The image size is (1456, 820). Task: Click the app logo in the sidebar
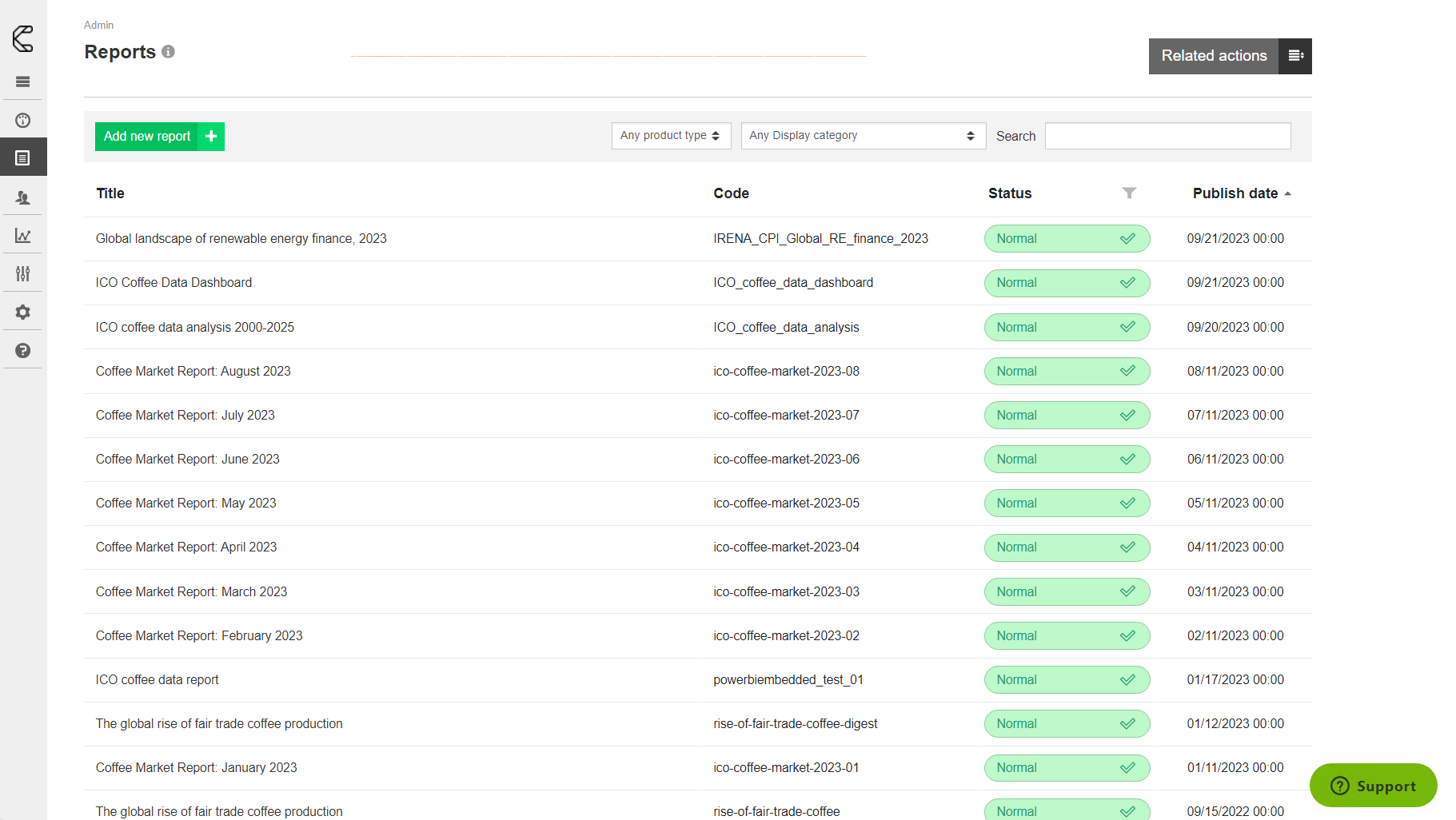tap(23, 38)
